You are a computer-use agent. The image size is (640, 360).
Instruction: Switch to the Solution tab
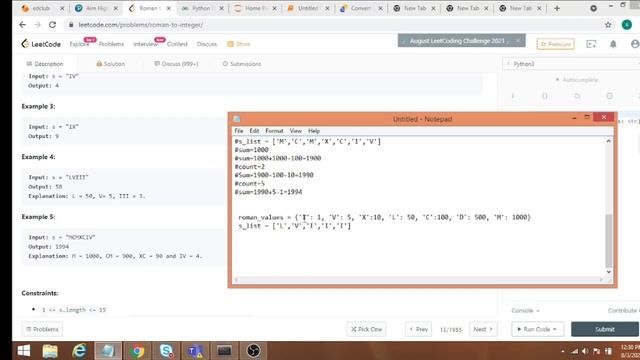click(111, 64)
